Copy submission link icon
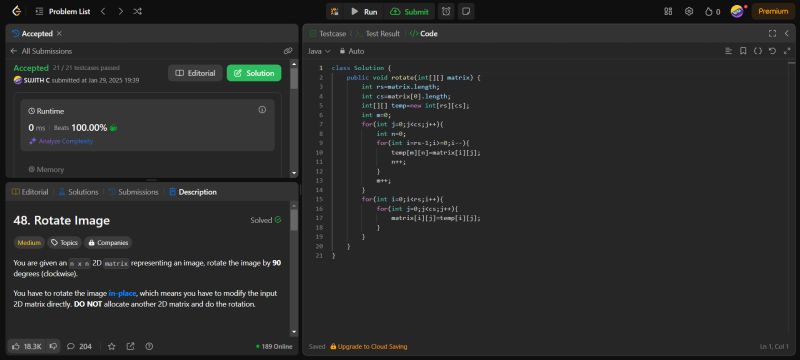Screen dimensions: 800x360 point(288,51)
